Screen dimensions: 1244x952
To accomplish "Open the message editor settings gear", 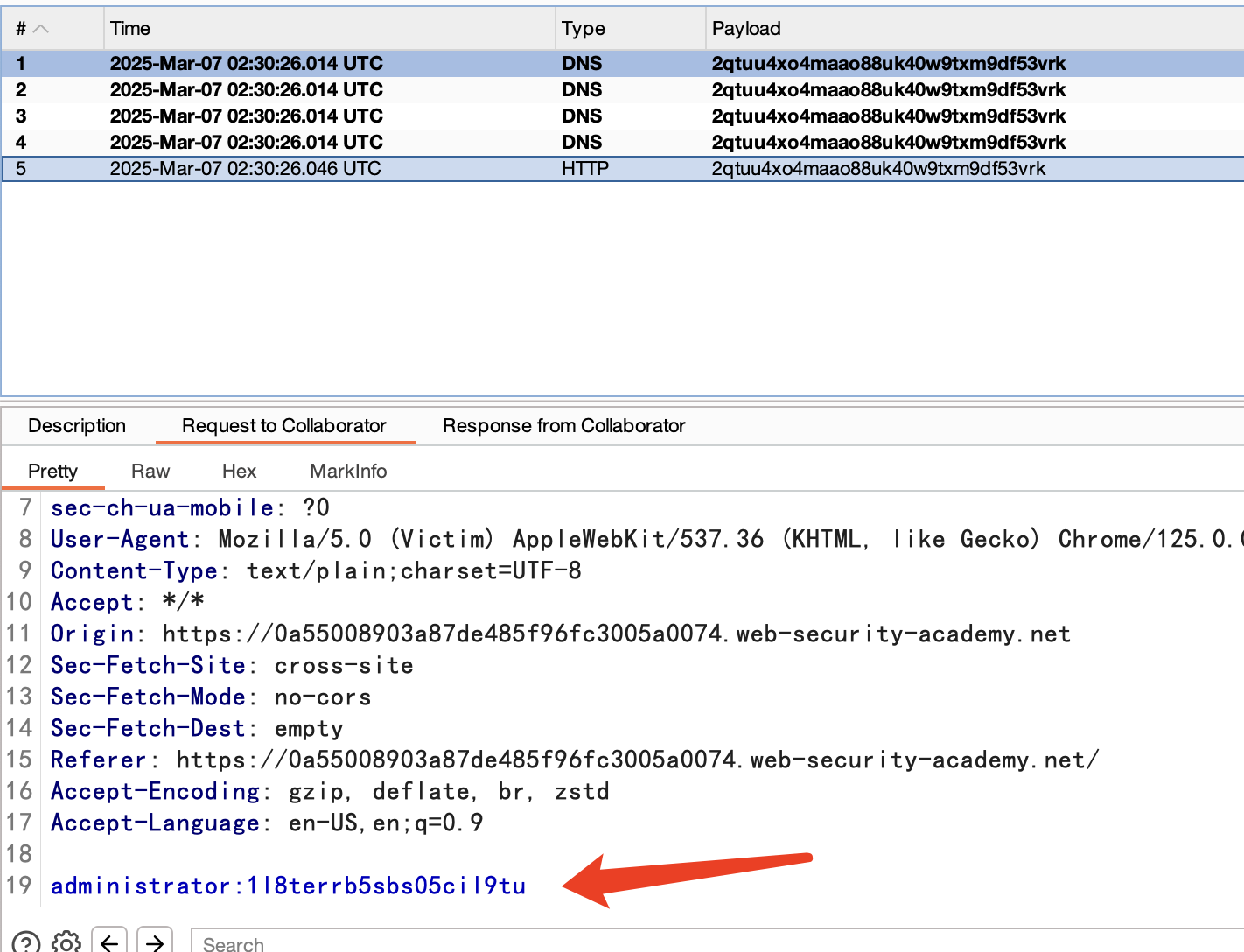I will [x=66, y=942].
